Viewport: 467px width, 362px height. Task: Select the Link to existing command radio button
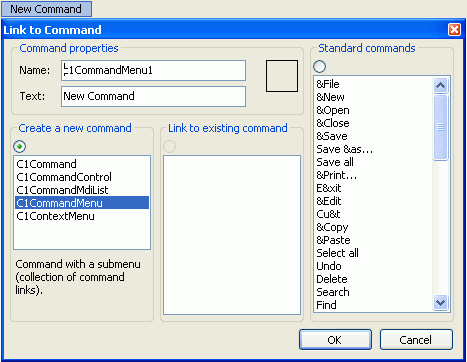tap(169, 146)
